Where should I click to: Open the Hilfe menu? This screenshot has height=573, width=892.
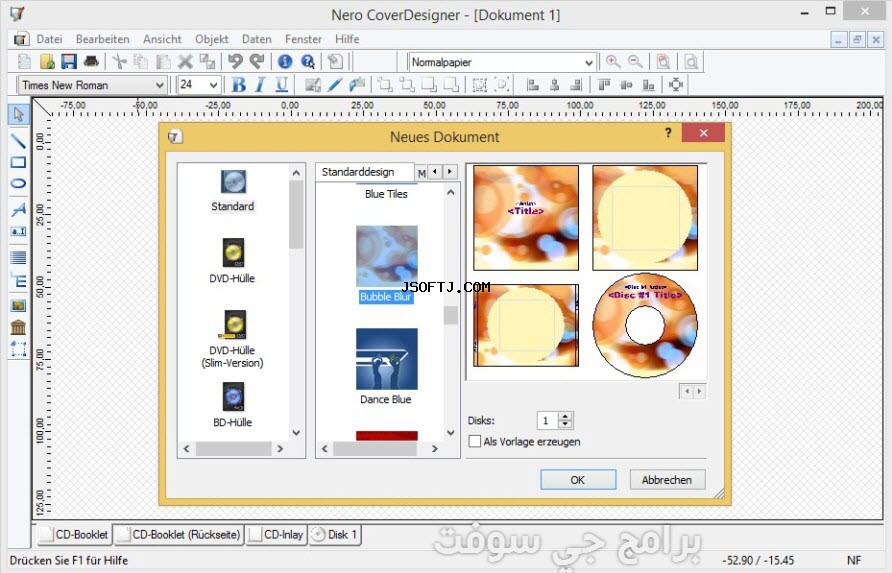(347, 39)
